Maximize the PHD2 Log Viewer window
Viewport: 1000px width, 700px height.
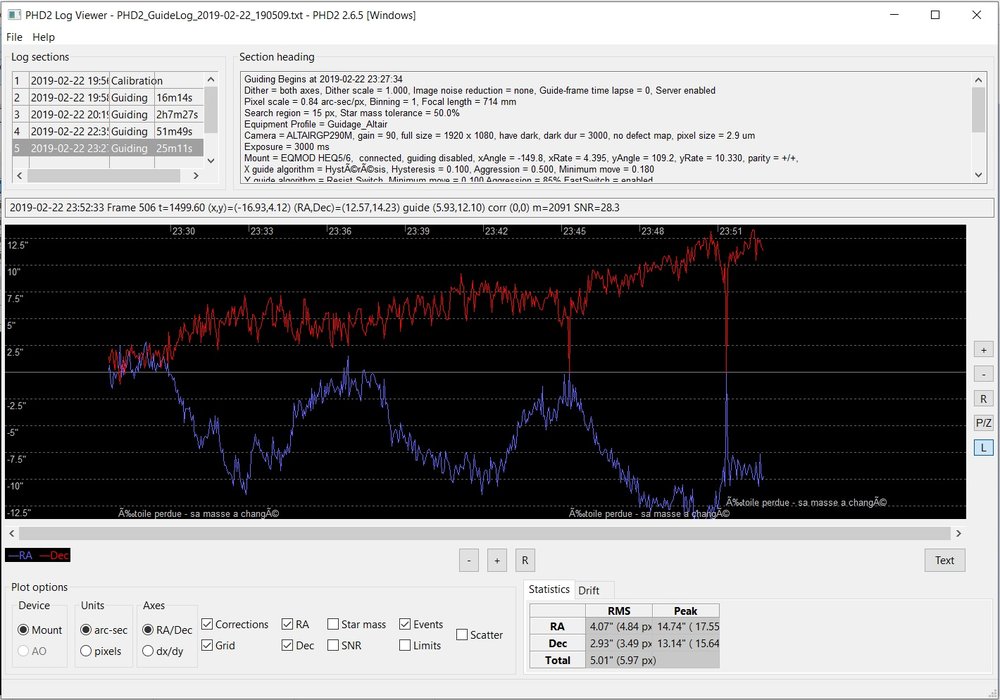tap(935, 15)
